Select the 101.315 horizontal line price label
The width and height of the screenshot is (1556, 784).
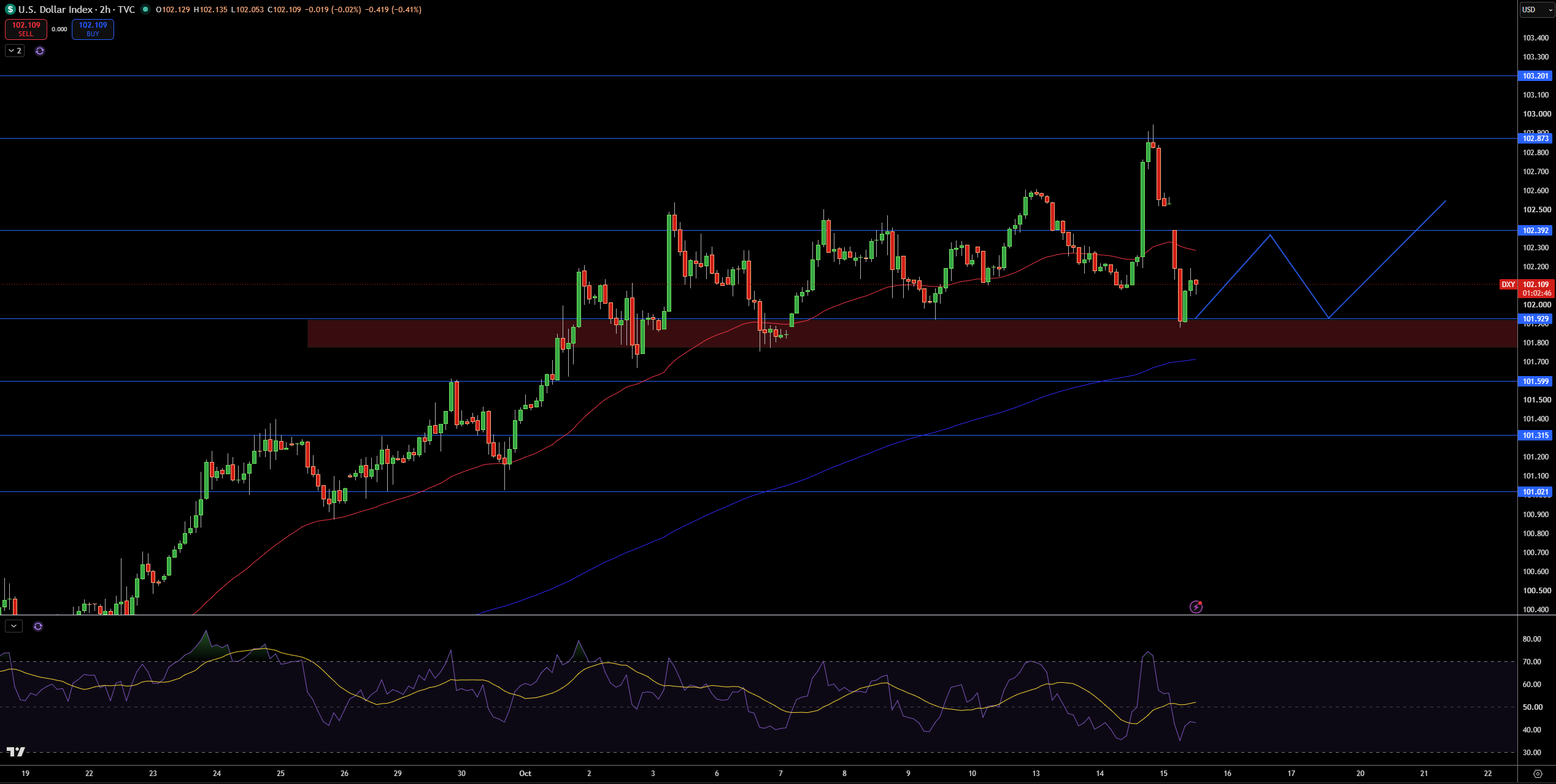pos(1536,436)
